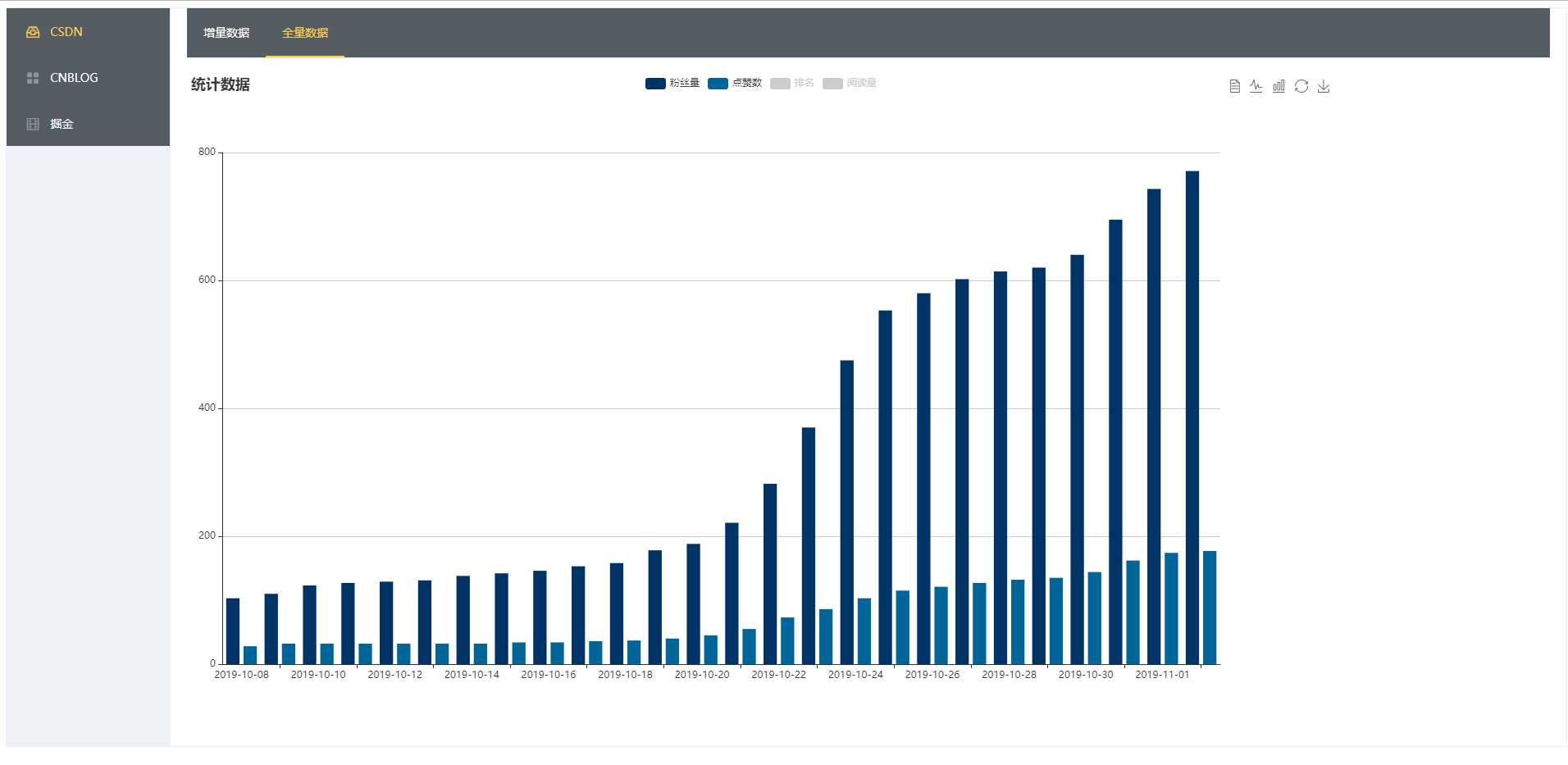Image resolution: width=1568 pixels, height=765 pixels.
Task: Click the 2019-10-22 axis label
Action: [778, 675]
